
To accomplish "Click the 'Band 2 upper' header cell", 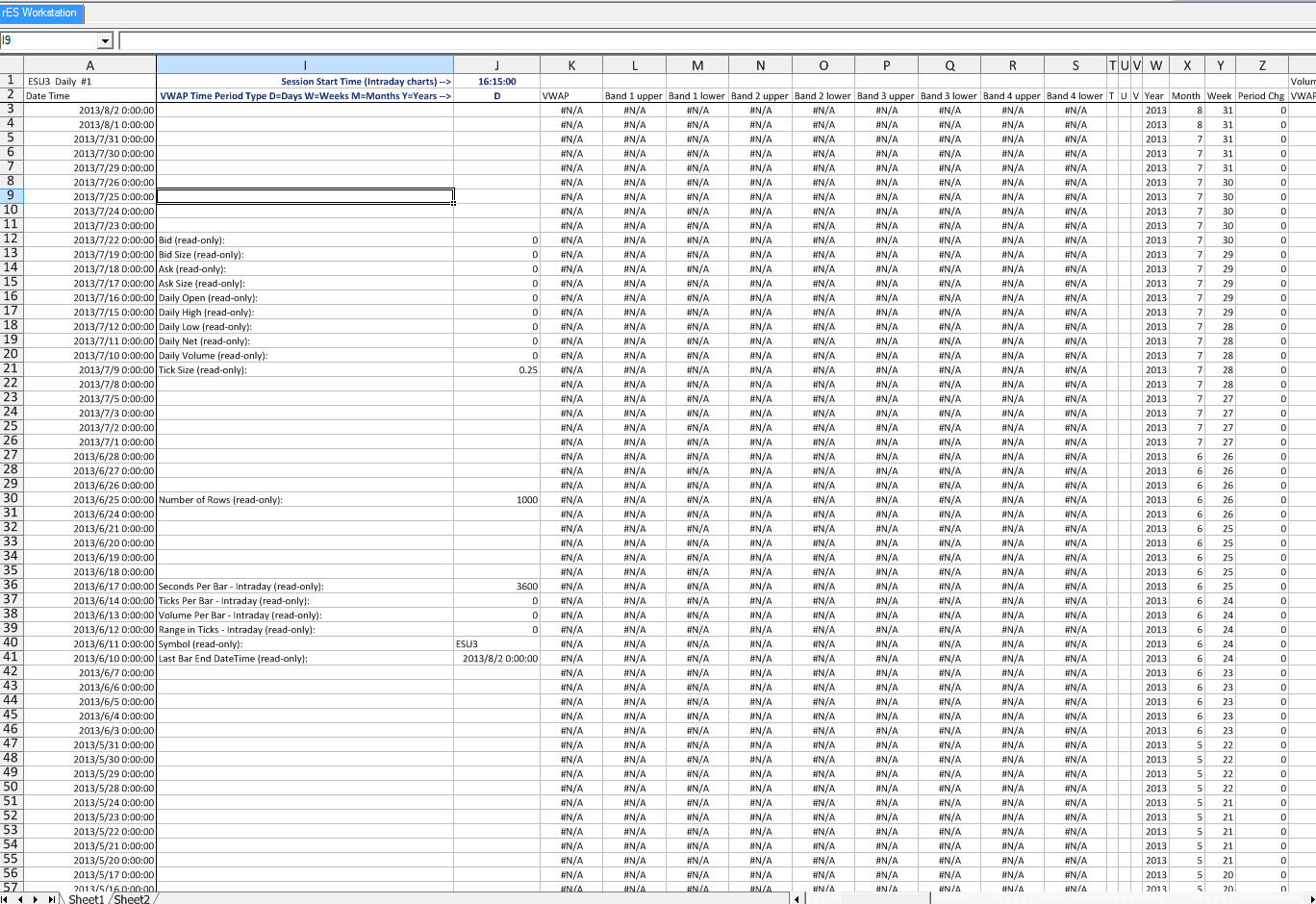I will click(x=760, y=96).
